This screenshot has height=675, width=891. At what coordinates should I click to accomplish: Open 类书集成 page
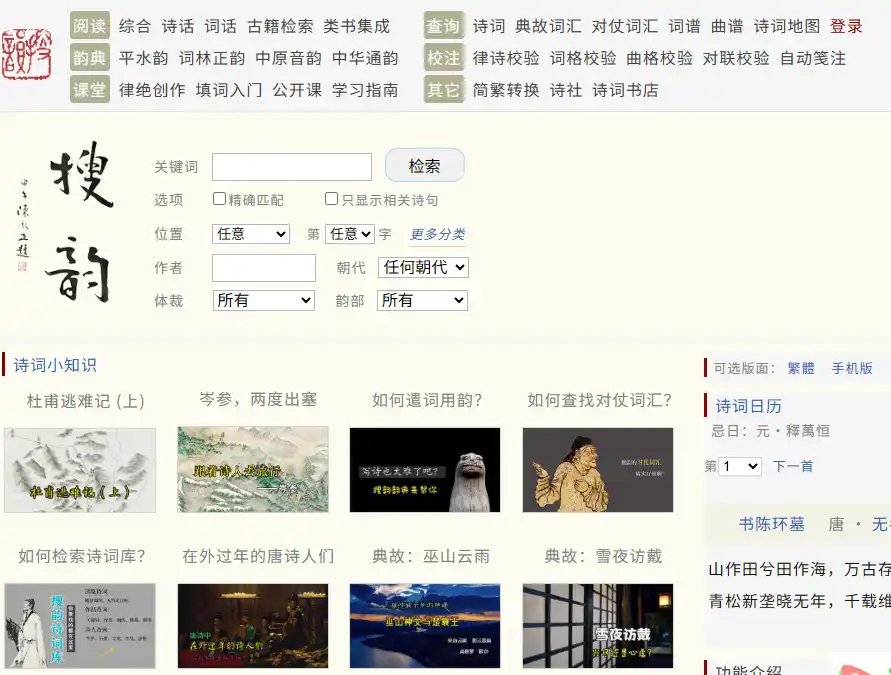(357, 26)
